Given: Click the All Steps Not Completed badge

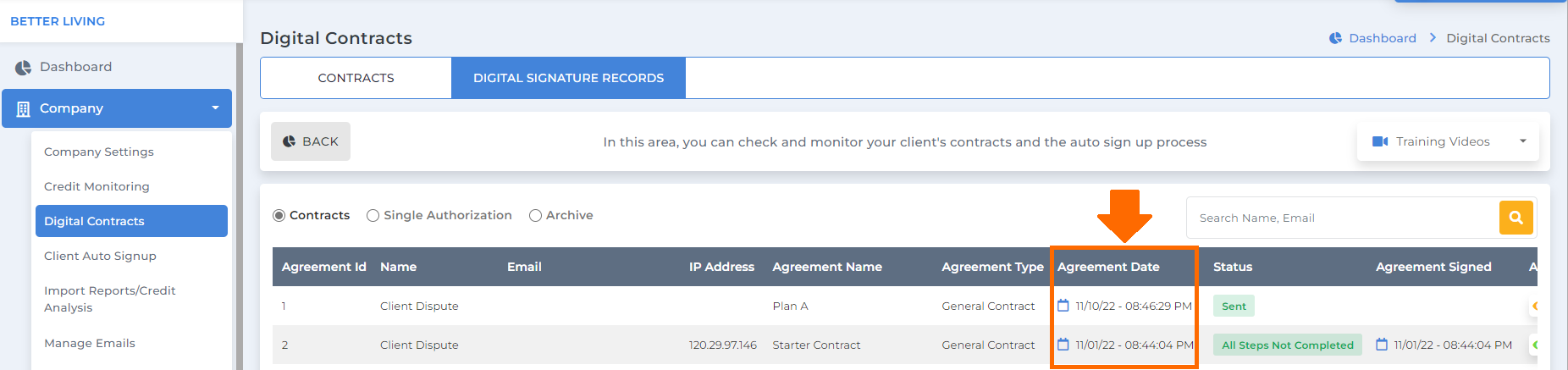Looking at the screenshot, I should 1288,345.
